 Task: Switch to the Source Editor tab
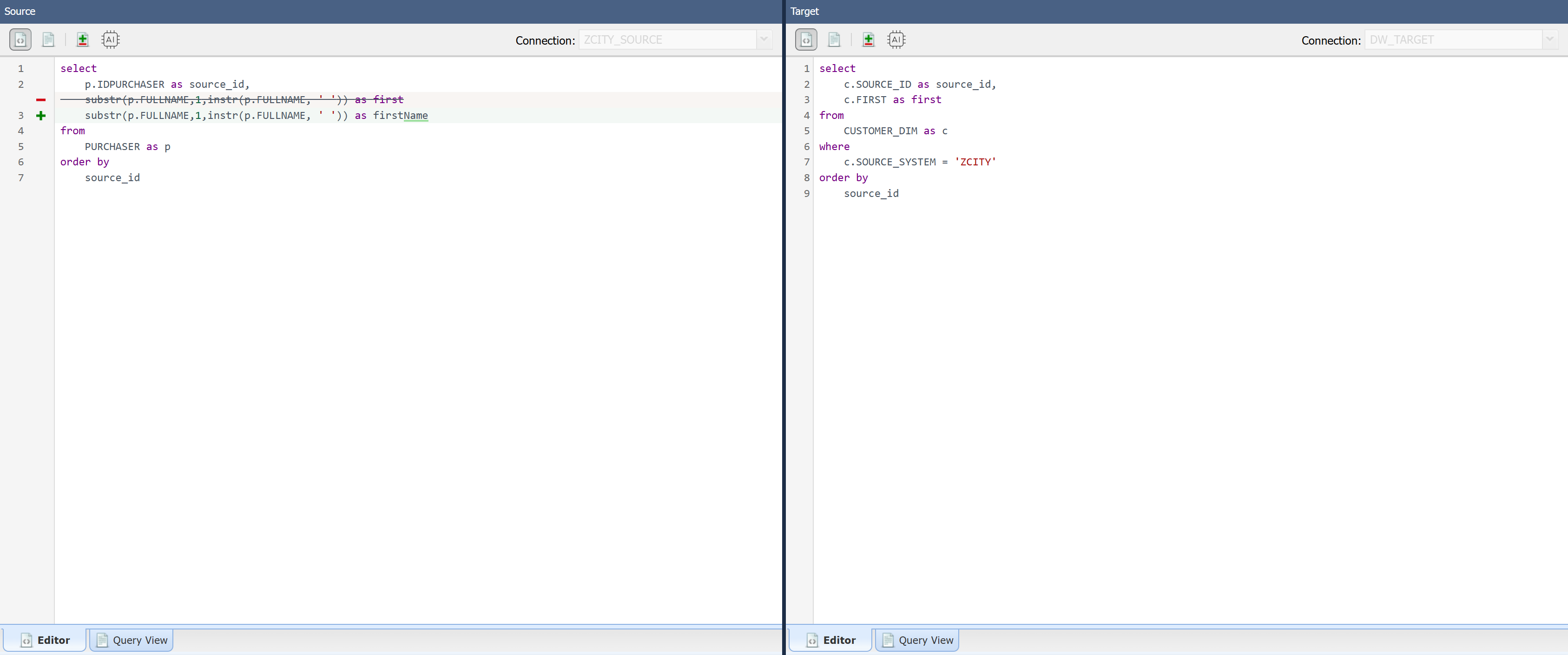pos(45,640)
